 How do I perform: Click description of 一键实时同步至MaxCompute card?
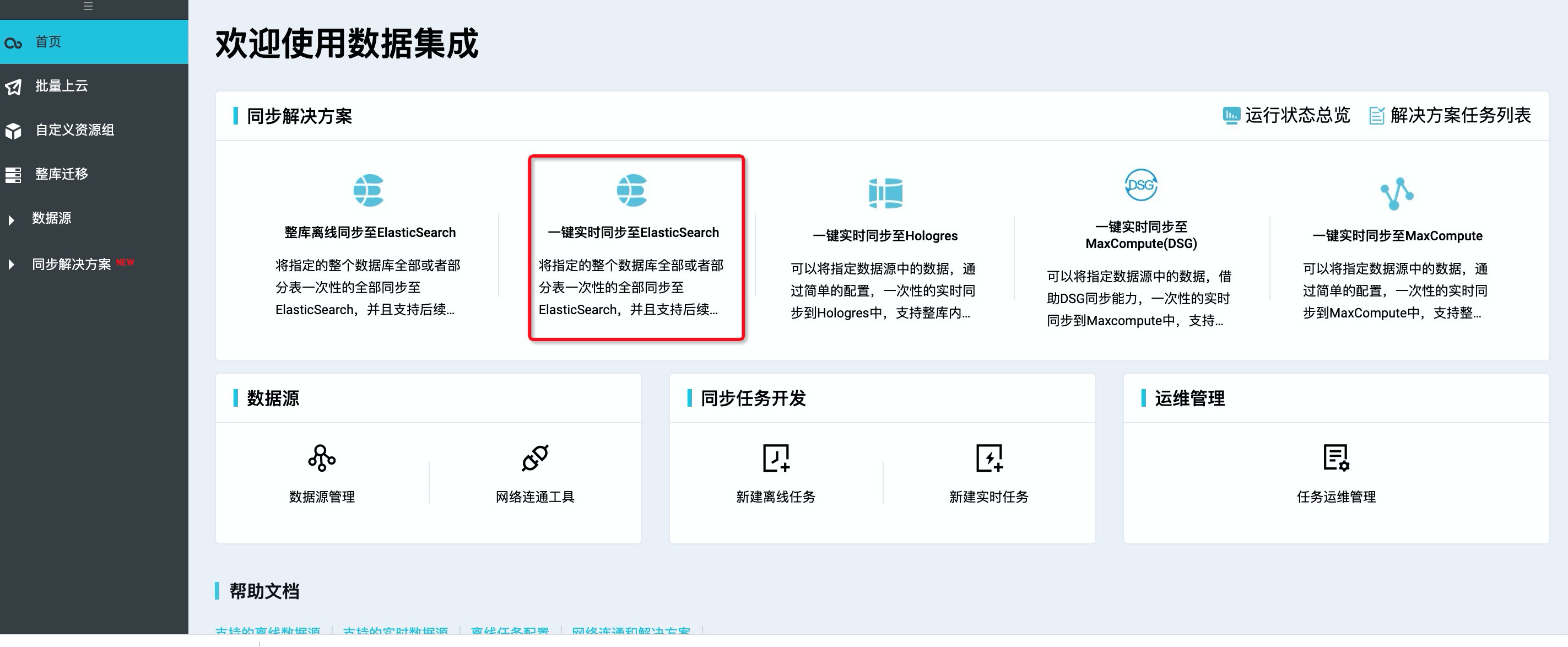(1394, 291)
